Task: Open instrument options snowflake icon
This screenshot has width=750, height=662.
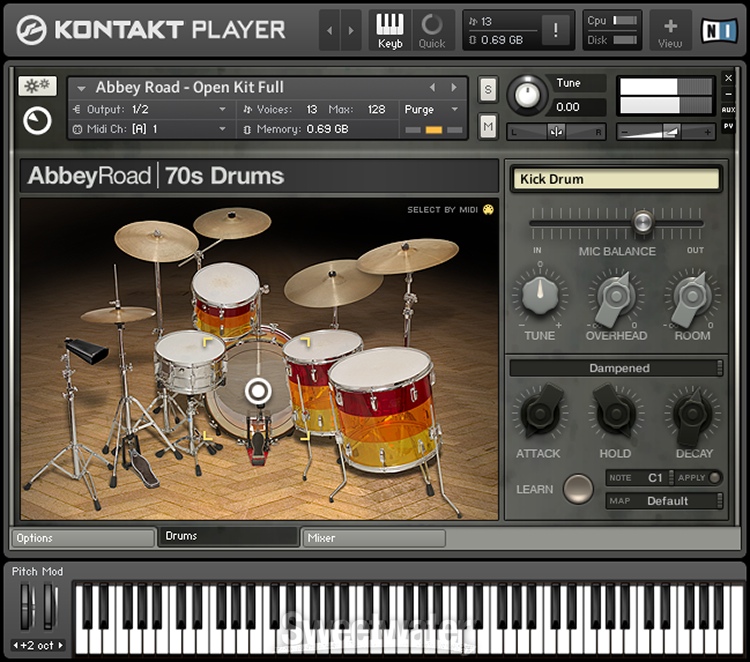Action: [x=37, y=86]
